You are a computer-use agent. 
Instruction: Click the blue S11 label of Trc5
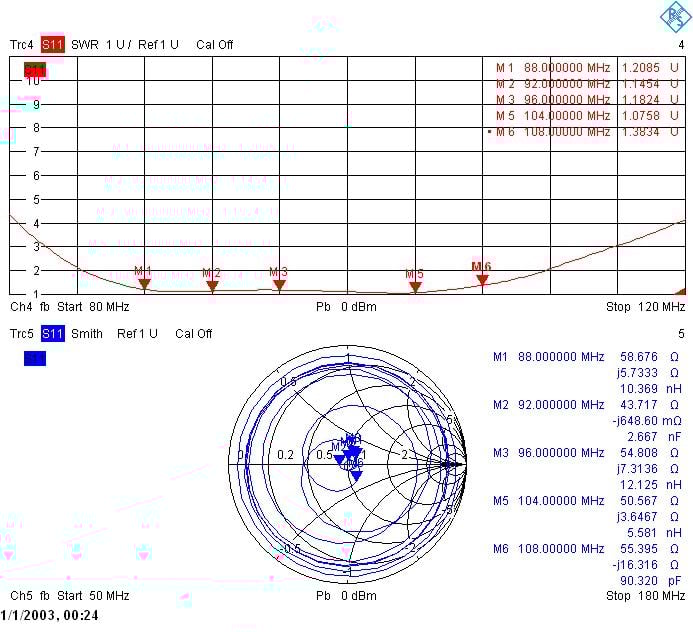[52, 333]
